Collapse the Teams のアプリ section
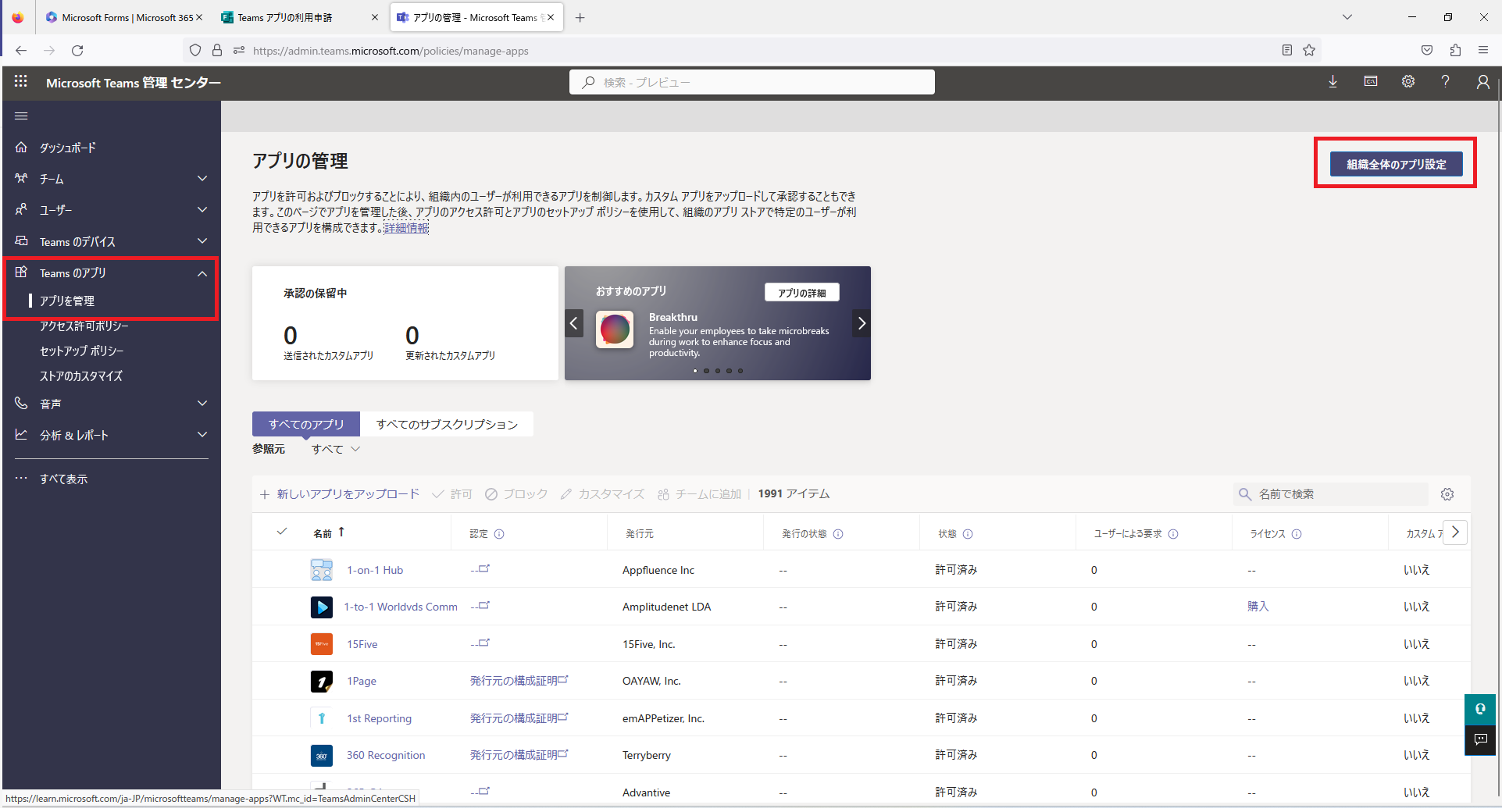1502x812 pixels. pyautogui.click(x=202, y=273)
